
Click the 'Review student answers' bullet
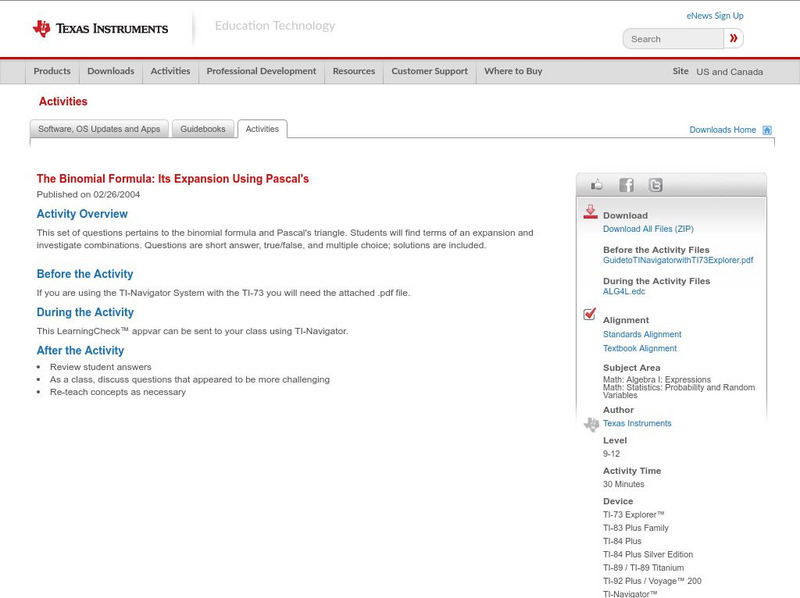(x=101, y=367)
